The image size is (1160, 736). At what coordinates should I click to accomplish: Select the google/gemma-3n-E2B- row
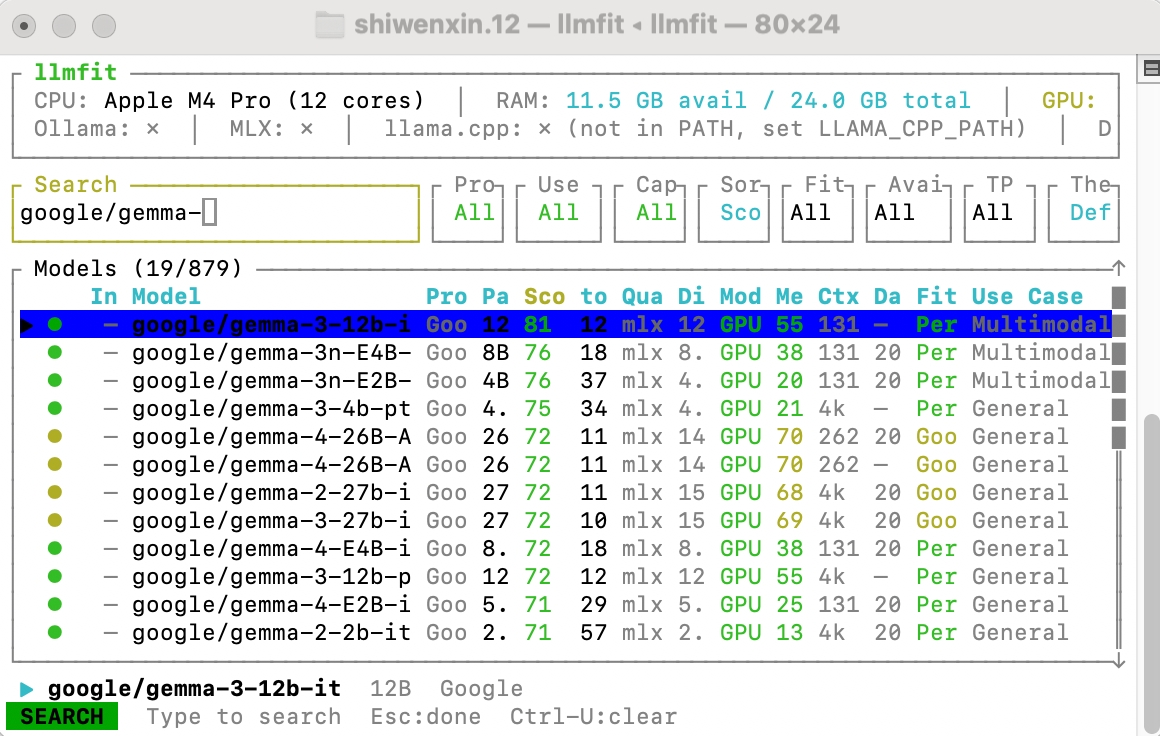pos(566,381)
